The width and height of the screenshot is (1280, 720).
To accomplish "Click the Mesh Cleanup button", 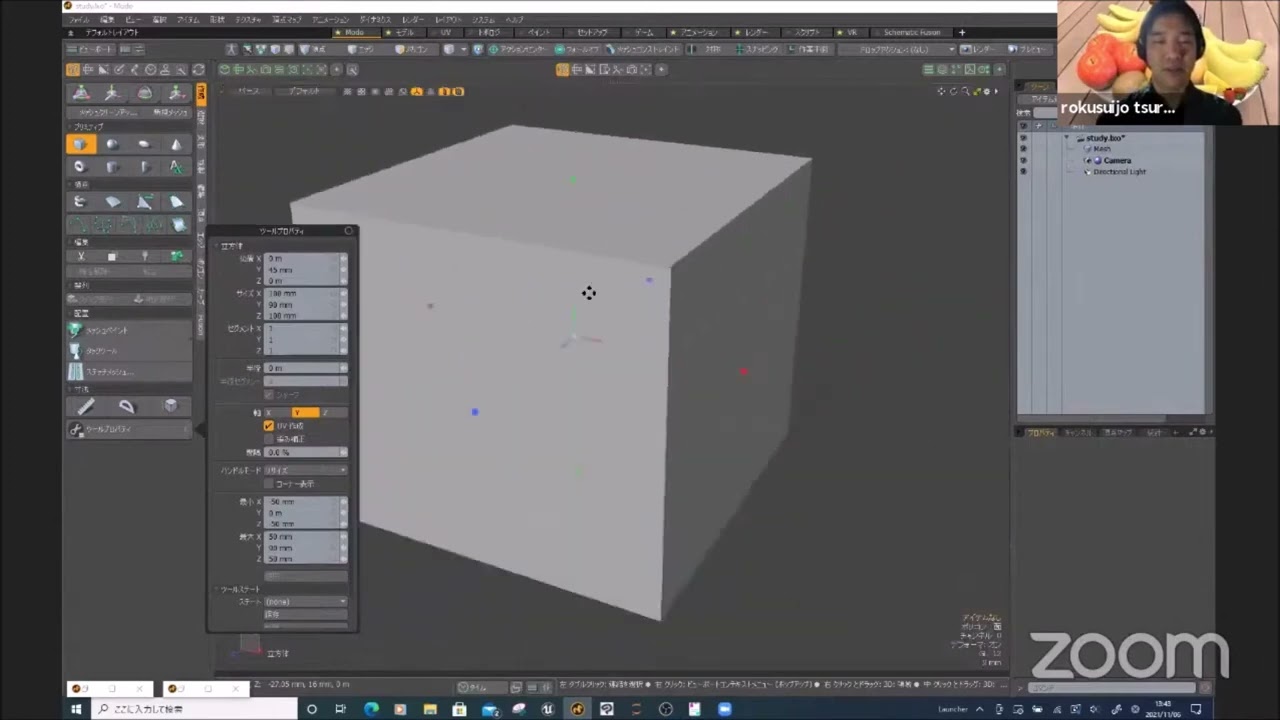I will point(108,113).
